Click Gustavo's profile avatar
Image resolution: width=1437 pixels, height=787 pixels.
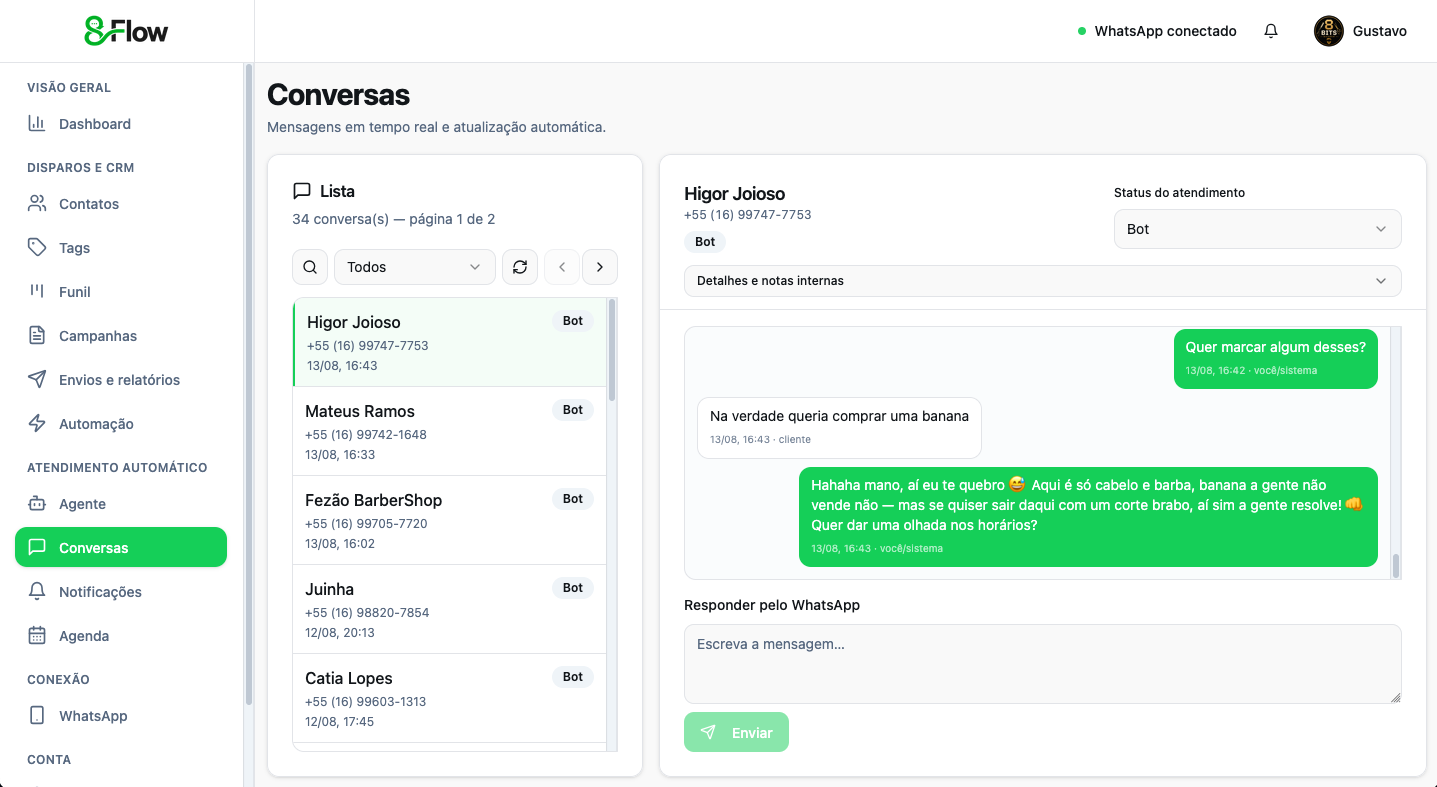coord(1329,31)
